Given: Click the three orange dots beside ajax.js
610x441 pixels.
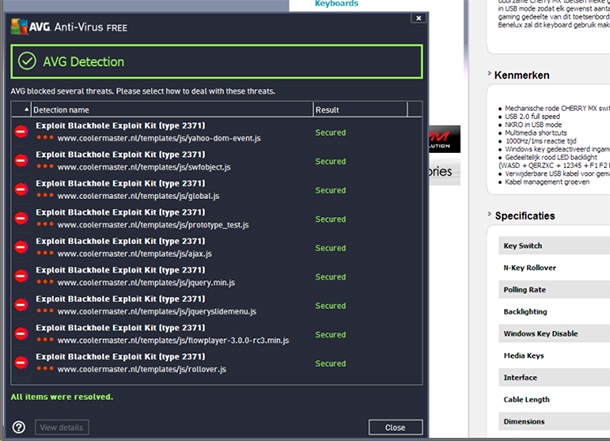Looking at the screenshot, I should point(45,252).
